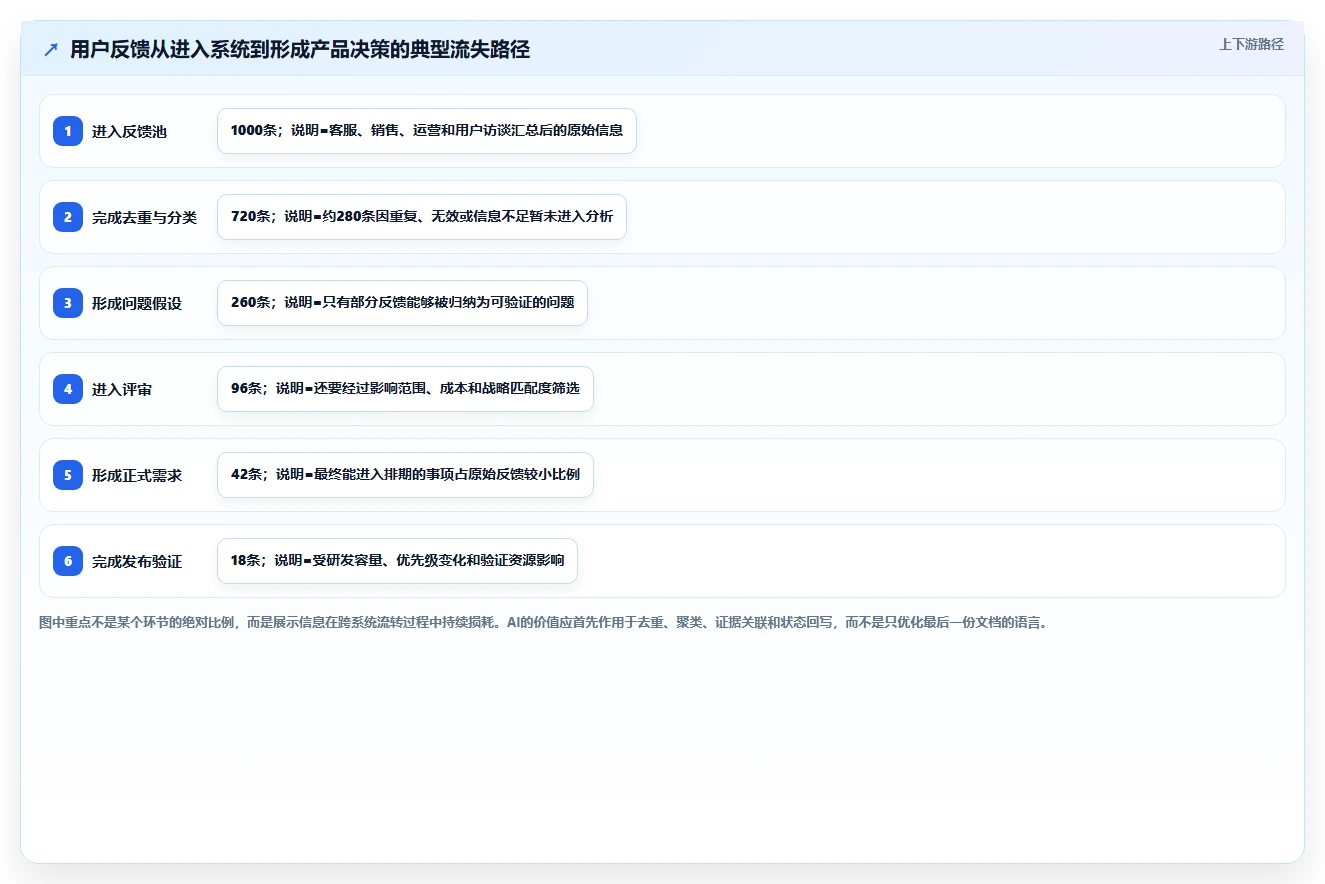The image size is (1325, 884).
Task: Click the 42条 description box
Action: click(x=405, y=475)
